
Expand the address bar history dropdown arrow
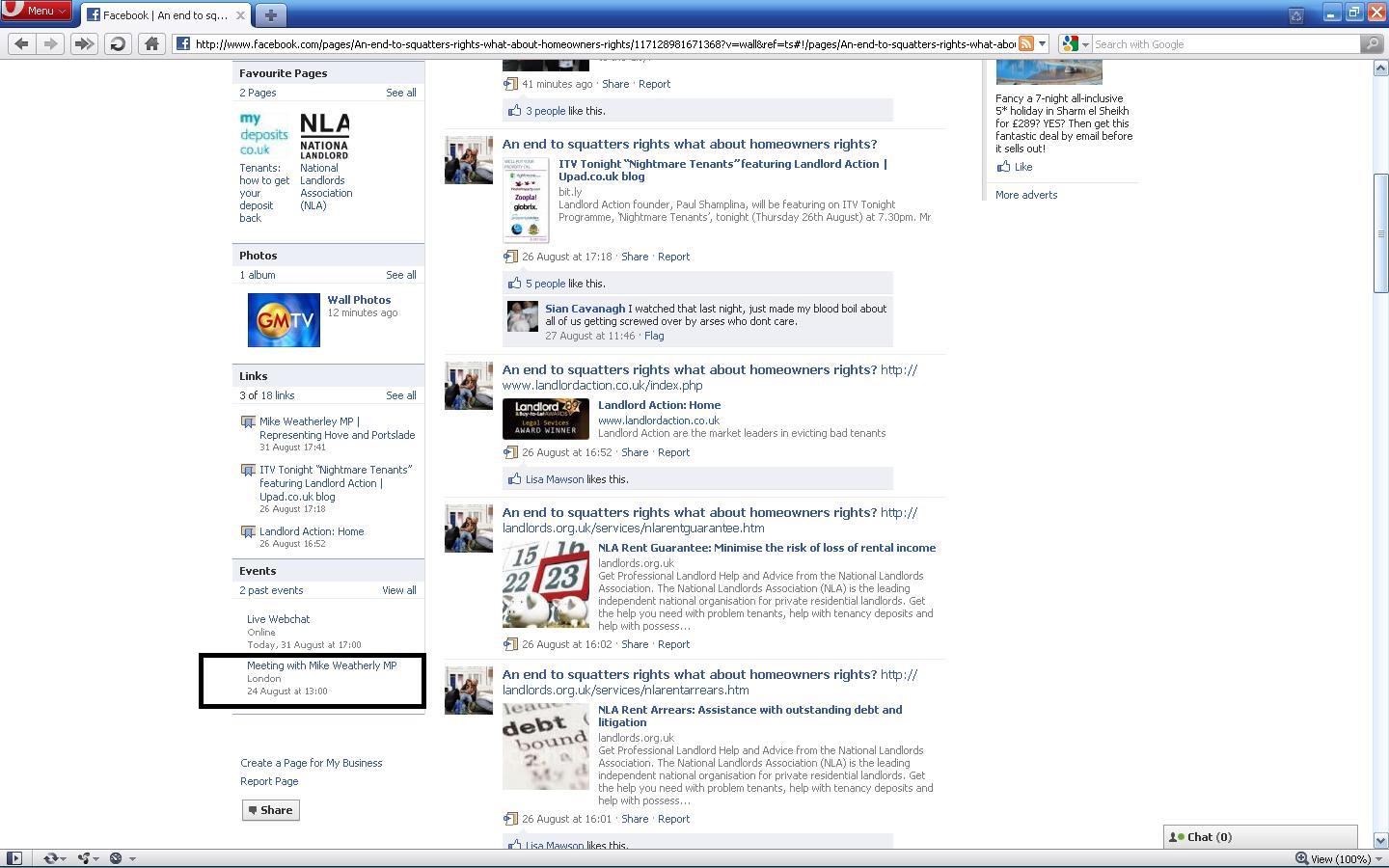tap(1043, 43)
